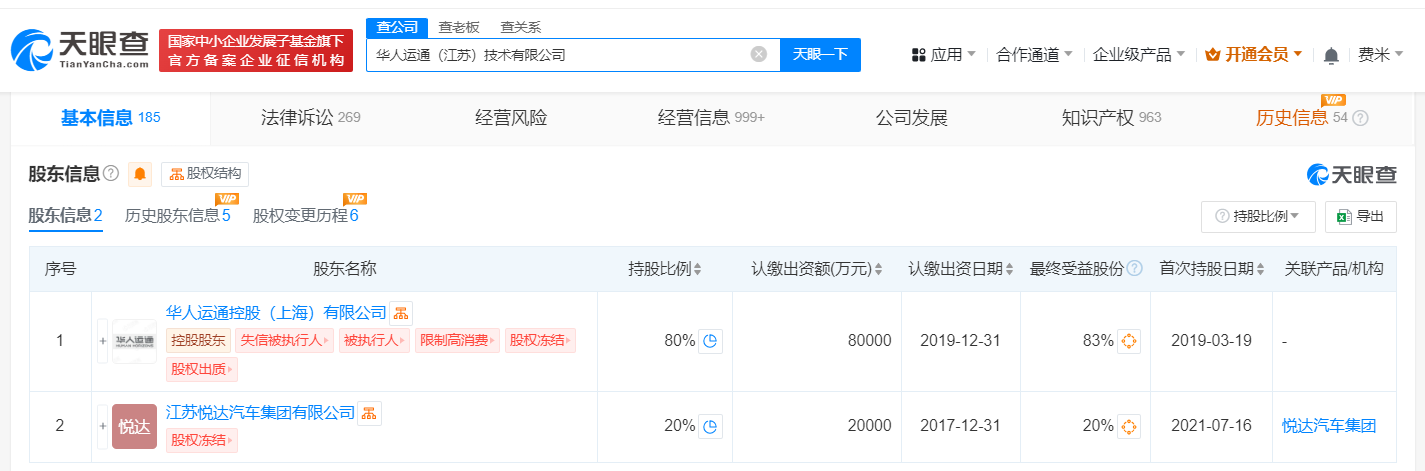
Task: Click the 应用 apps grid menu
Action: point(944,55)
